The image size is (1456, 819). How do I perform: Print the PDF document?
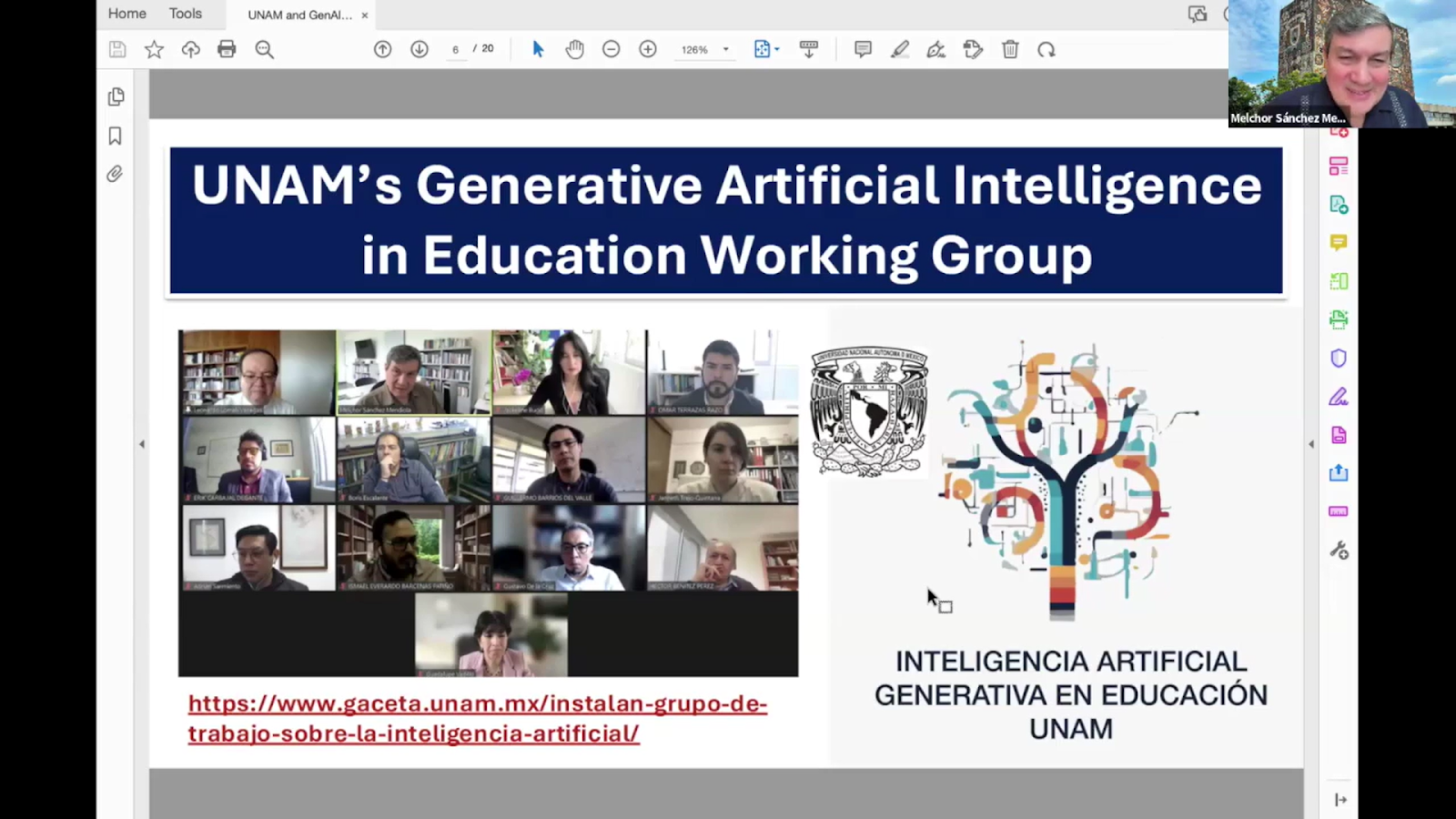[227, 49]
